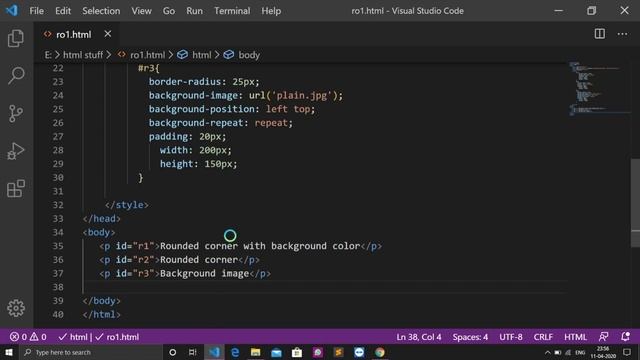Click the Tweet Feedback icon in status bar
The image size is (640, 360).
coord(604,337)
